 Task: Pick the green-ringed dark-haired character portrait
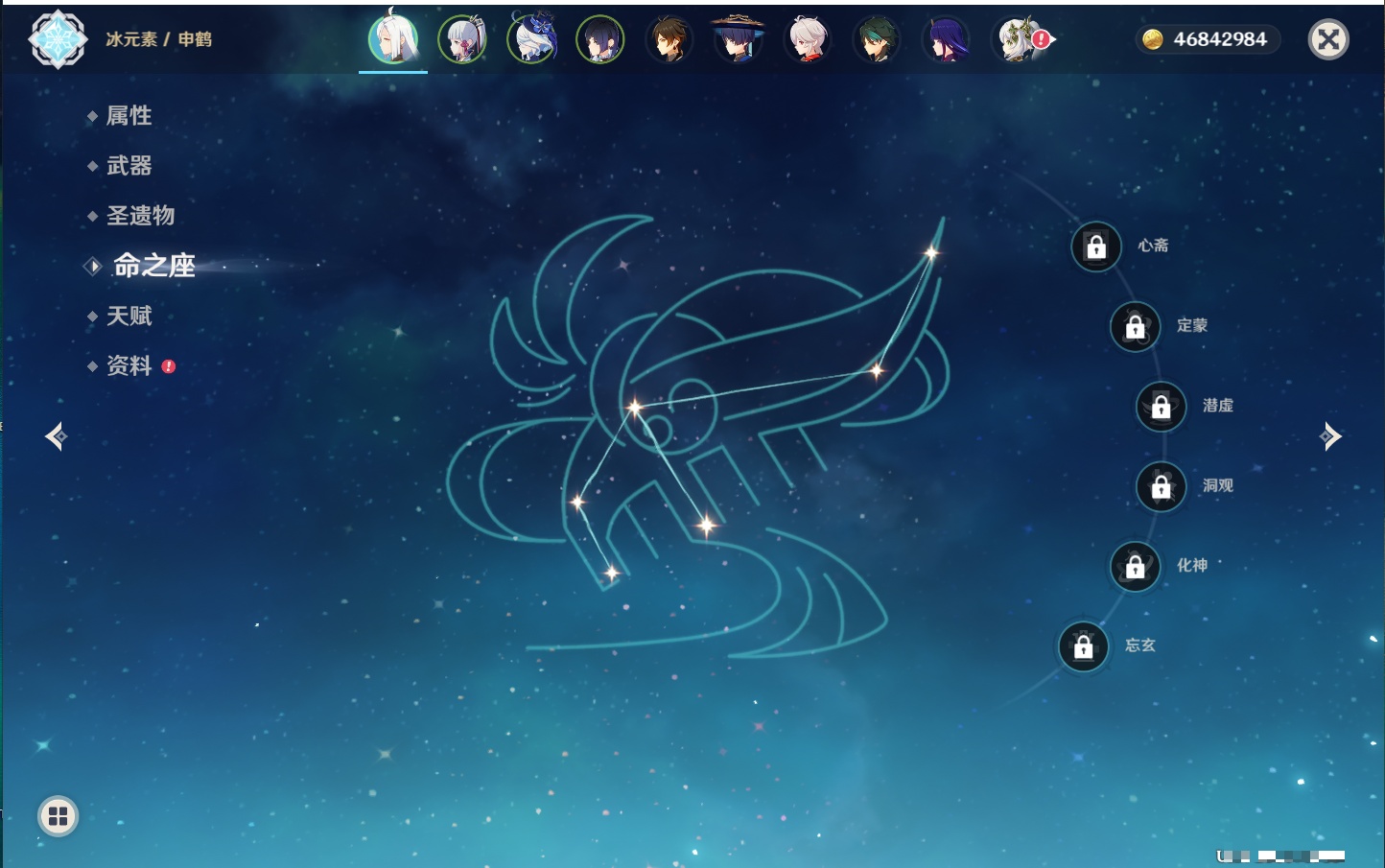pyautogui.click(x=600, y=39)
